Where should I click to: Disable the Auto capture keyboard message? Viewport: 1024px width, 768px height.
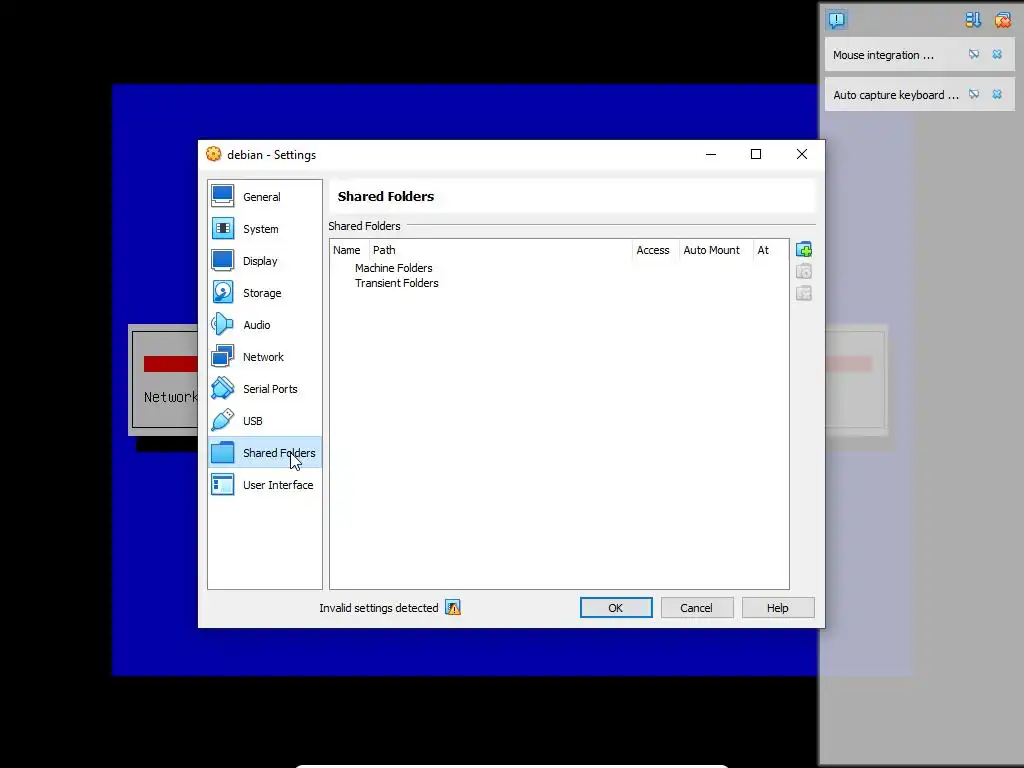pos(974,94)
